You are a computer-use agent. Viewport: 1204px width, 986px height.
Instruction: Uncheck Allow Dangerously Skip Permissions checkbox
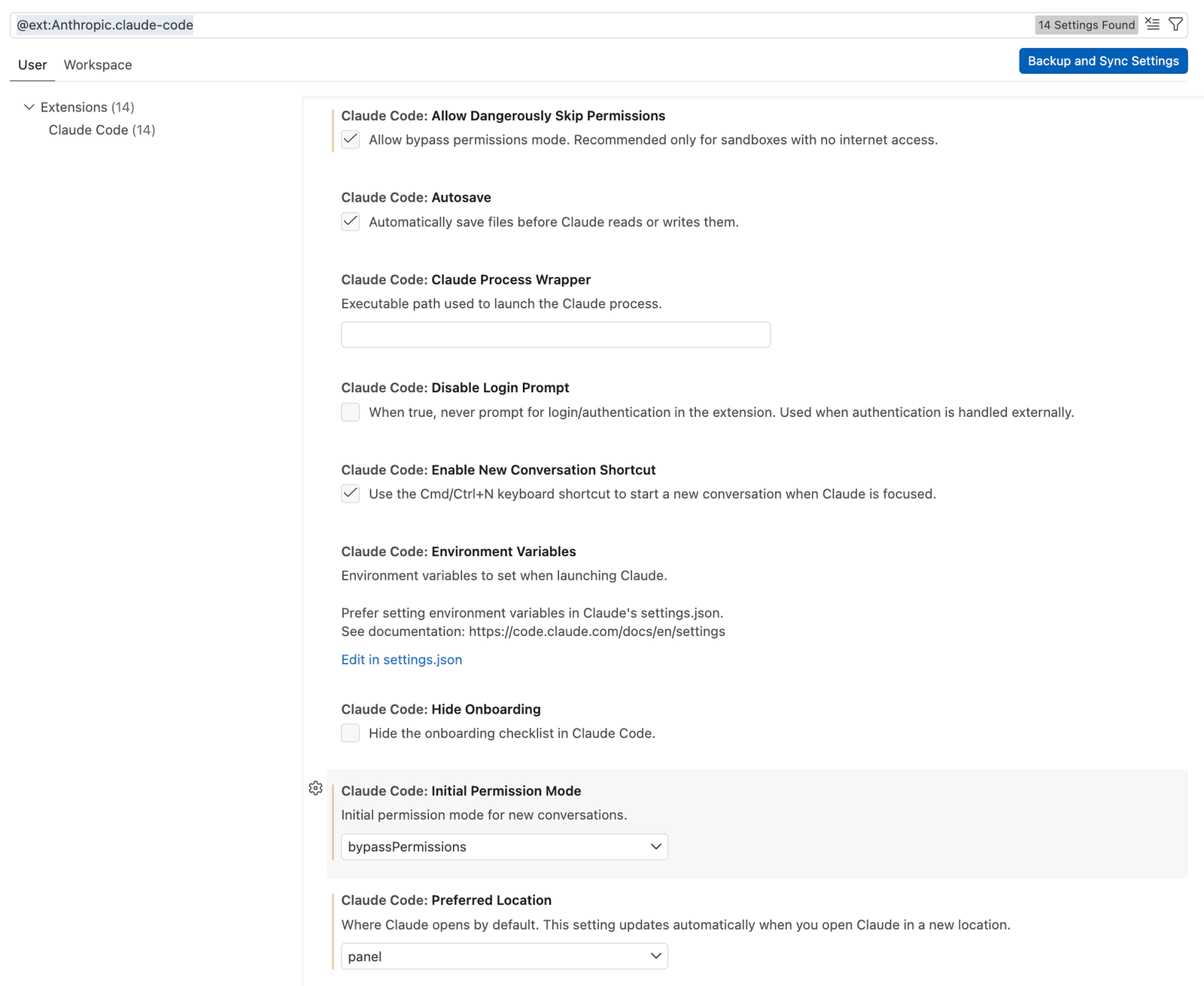coord(350,140)
